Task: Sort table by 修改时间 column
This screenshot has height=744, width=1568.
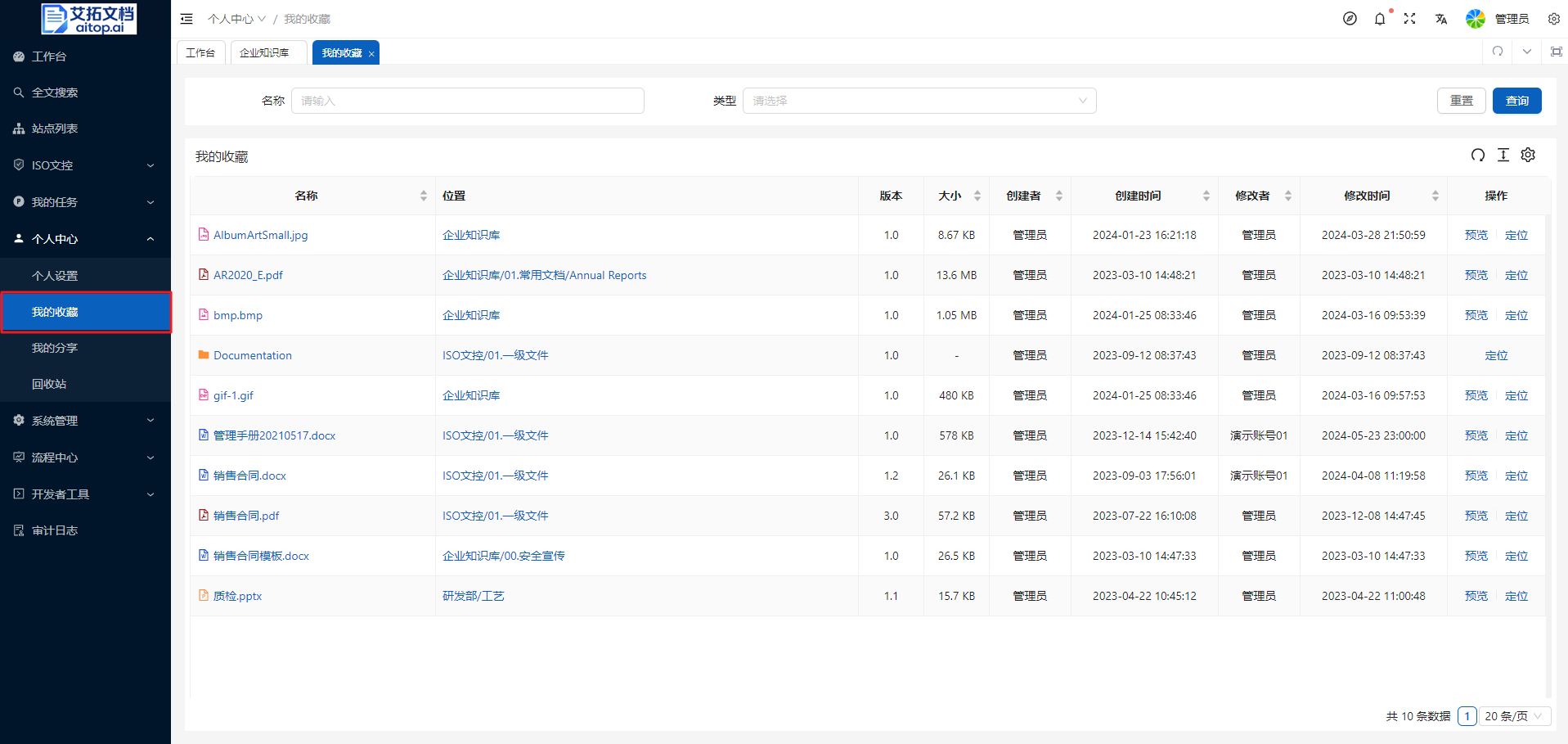Action: point(1435,196)
